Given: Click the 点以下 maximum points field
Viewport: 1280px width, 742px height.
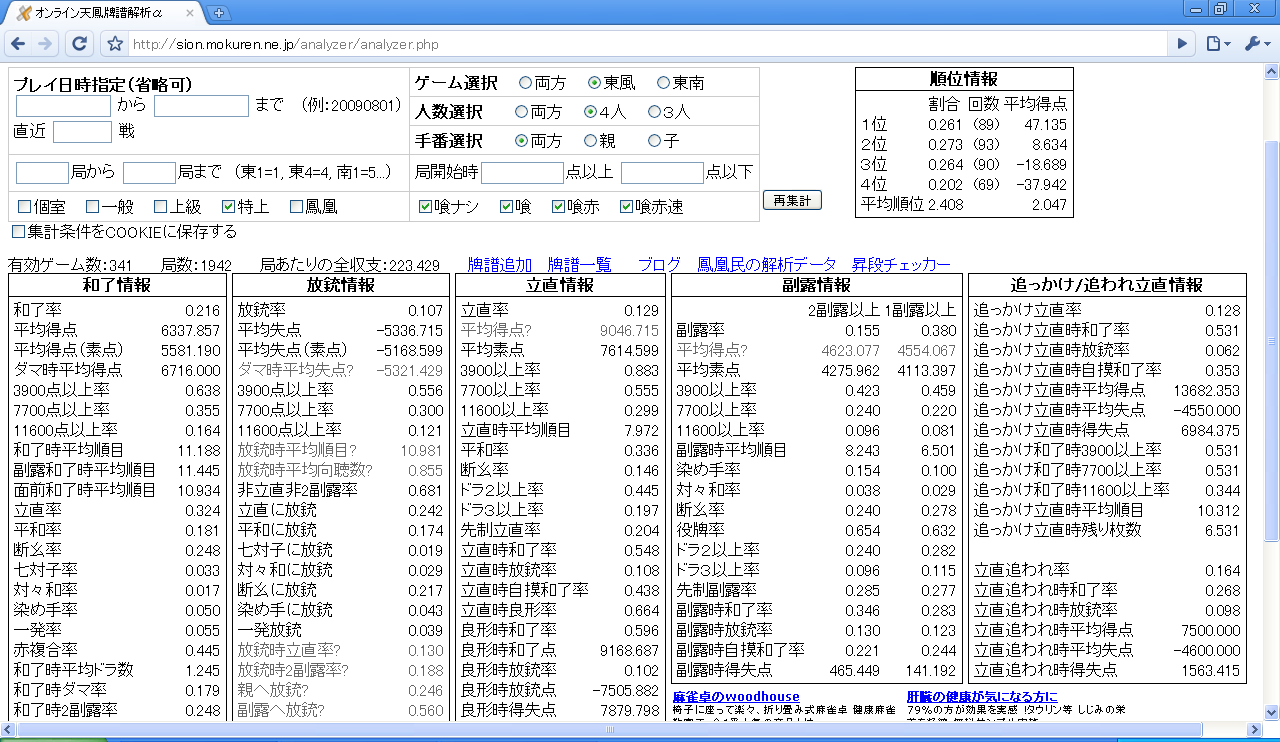Looking at the screenshot, I should point(662,173).
